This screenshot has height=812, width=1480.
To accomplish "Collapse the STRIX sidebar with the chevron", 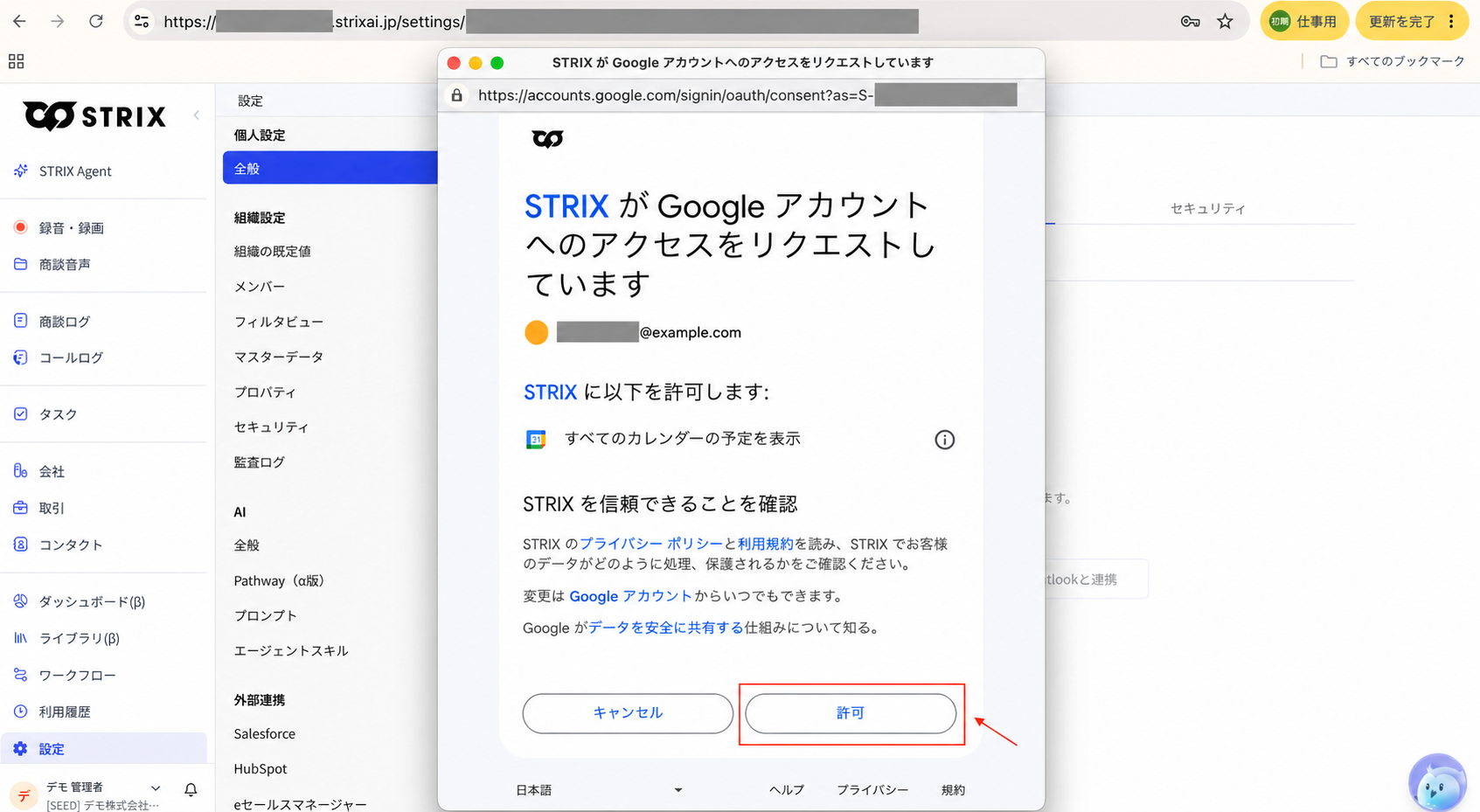I will point(197,115).
